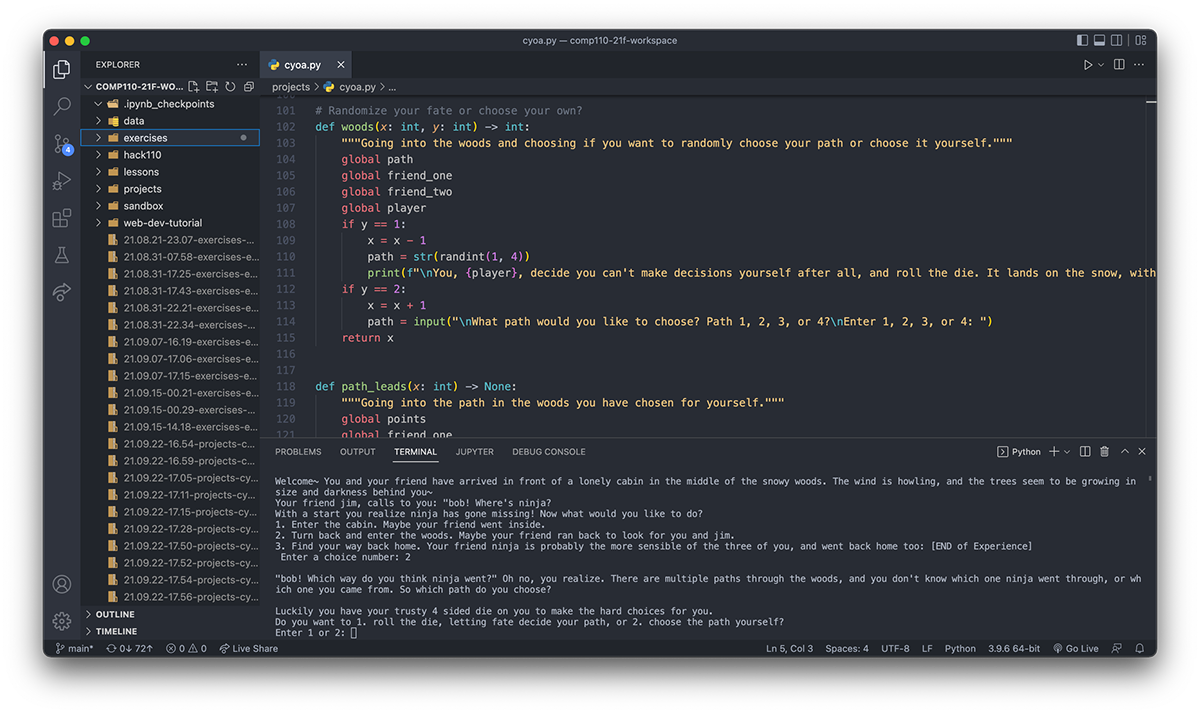Image resolution: width=1200 pixels, height=714 pixels.
Task: Open the Run and Debug view
Action: (62, 181)
